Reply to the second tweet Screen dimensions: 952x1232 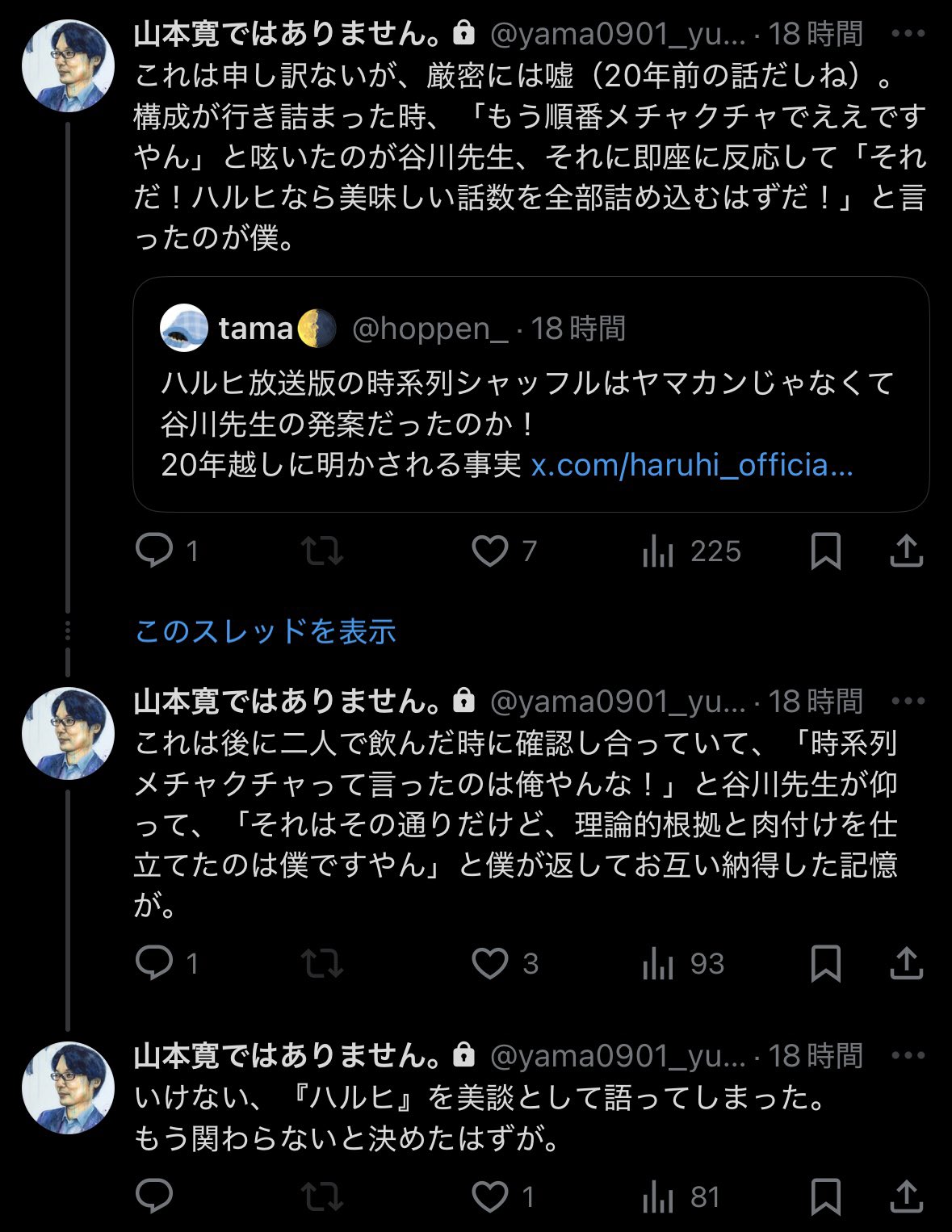point(154,963)
